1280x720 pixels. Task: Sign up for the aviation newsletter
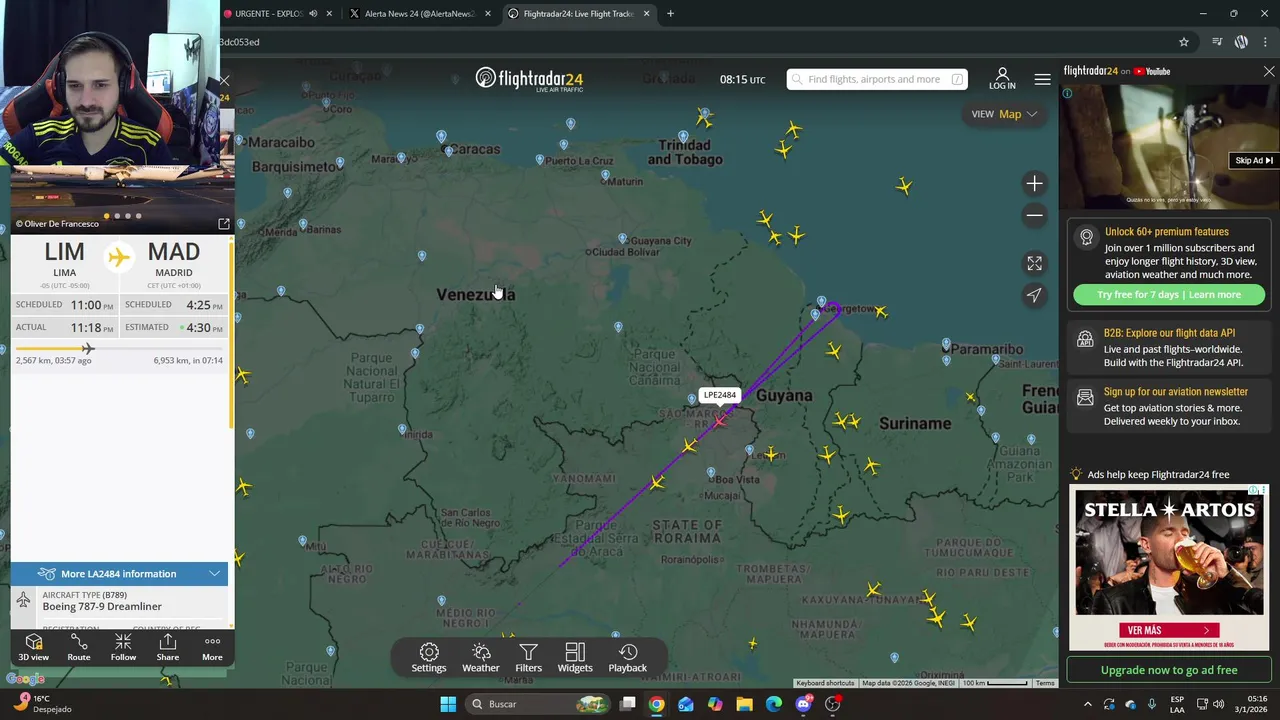pos(1169,407)
